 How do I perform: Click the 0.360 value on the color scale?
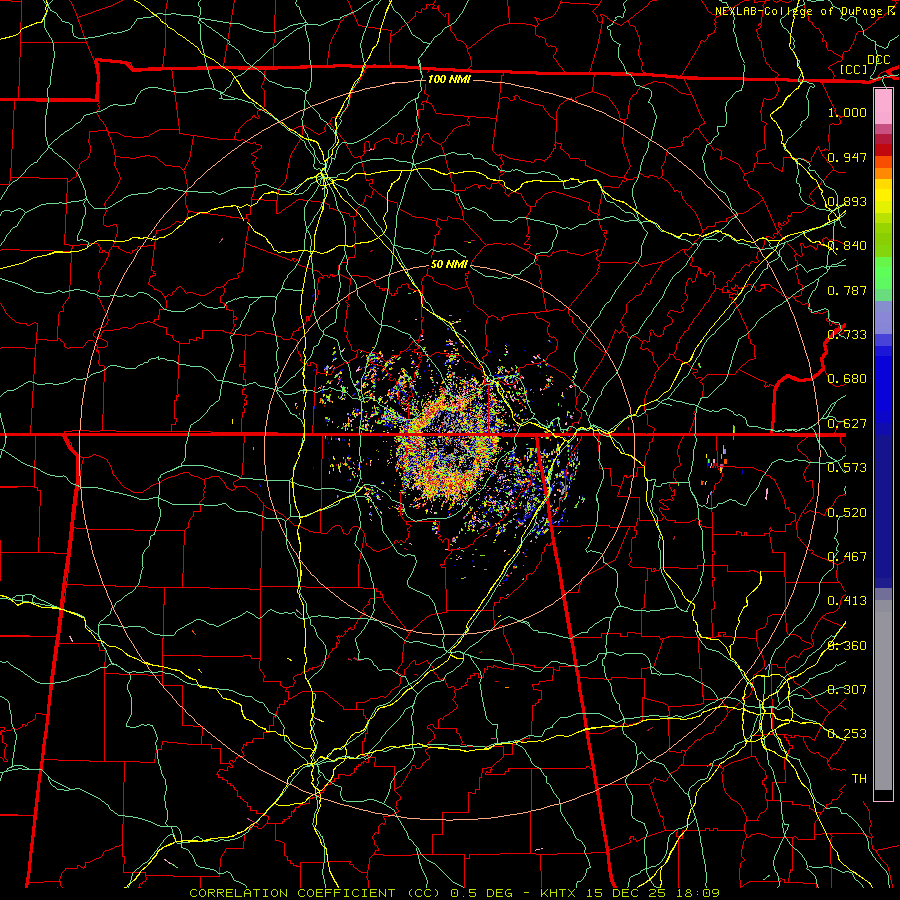click(847, 646)
